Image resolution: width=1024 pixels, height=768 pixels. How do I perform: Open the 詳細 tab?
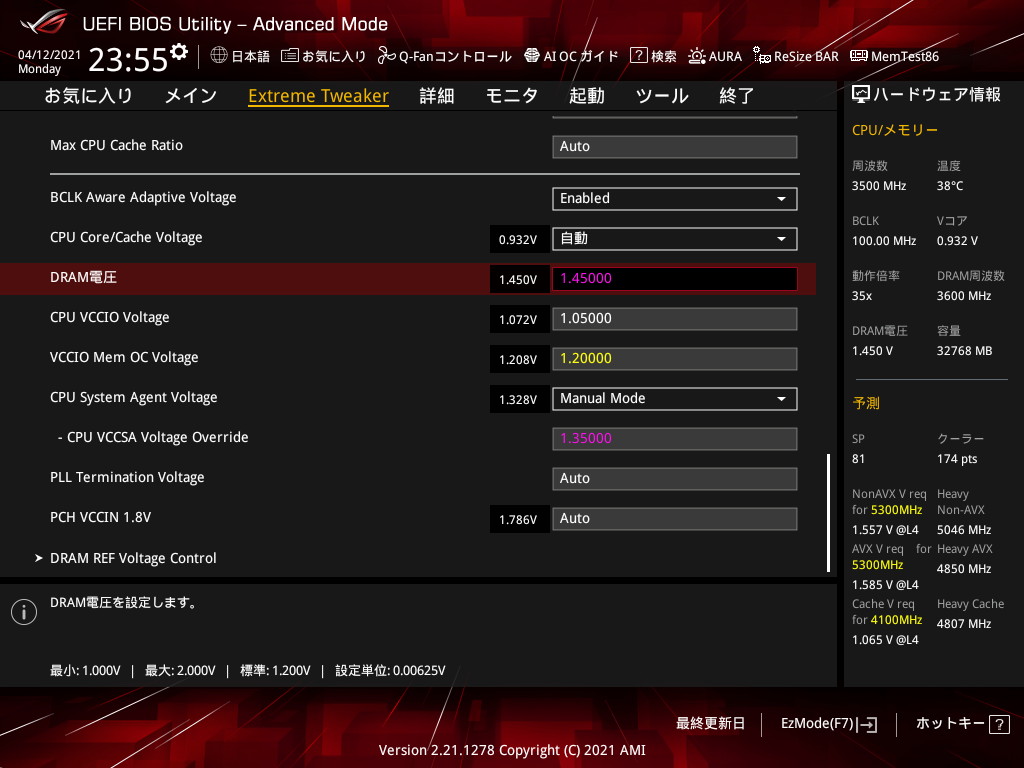[437, 95]
